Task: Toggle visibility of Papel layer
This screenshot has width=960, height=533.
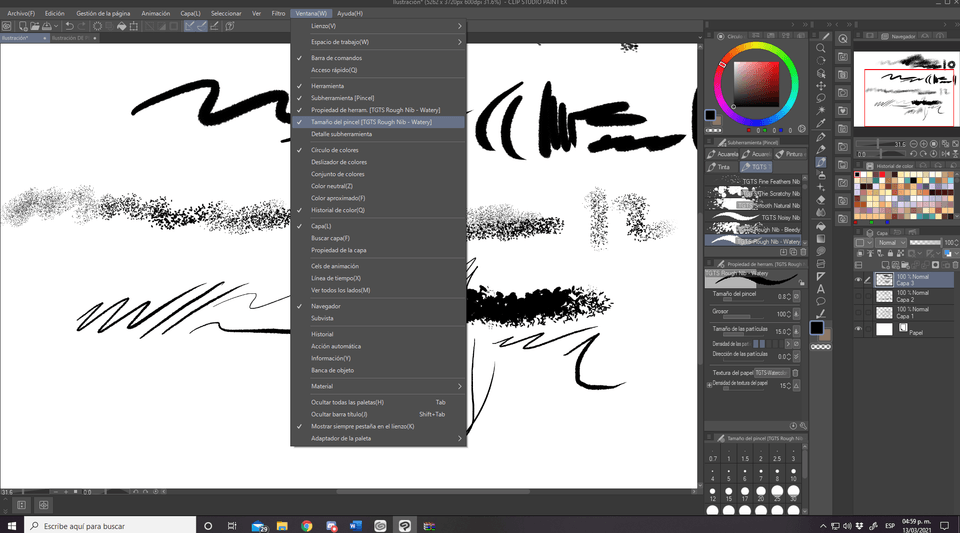Action: click(858, 329)
